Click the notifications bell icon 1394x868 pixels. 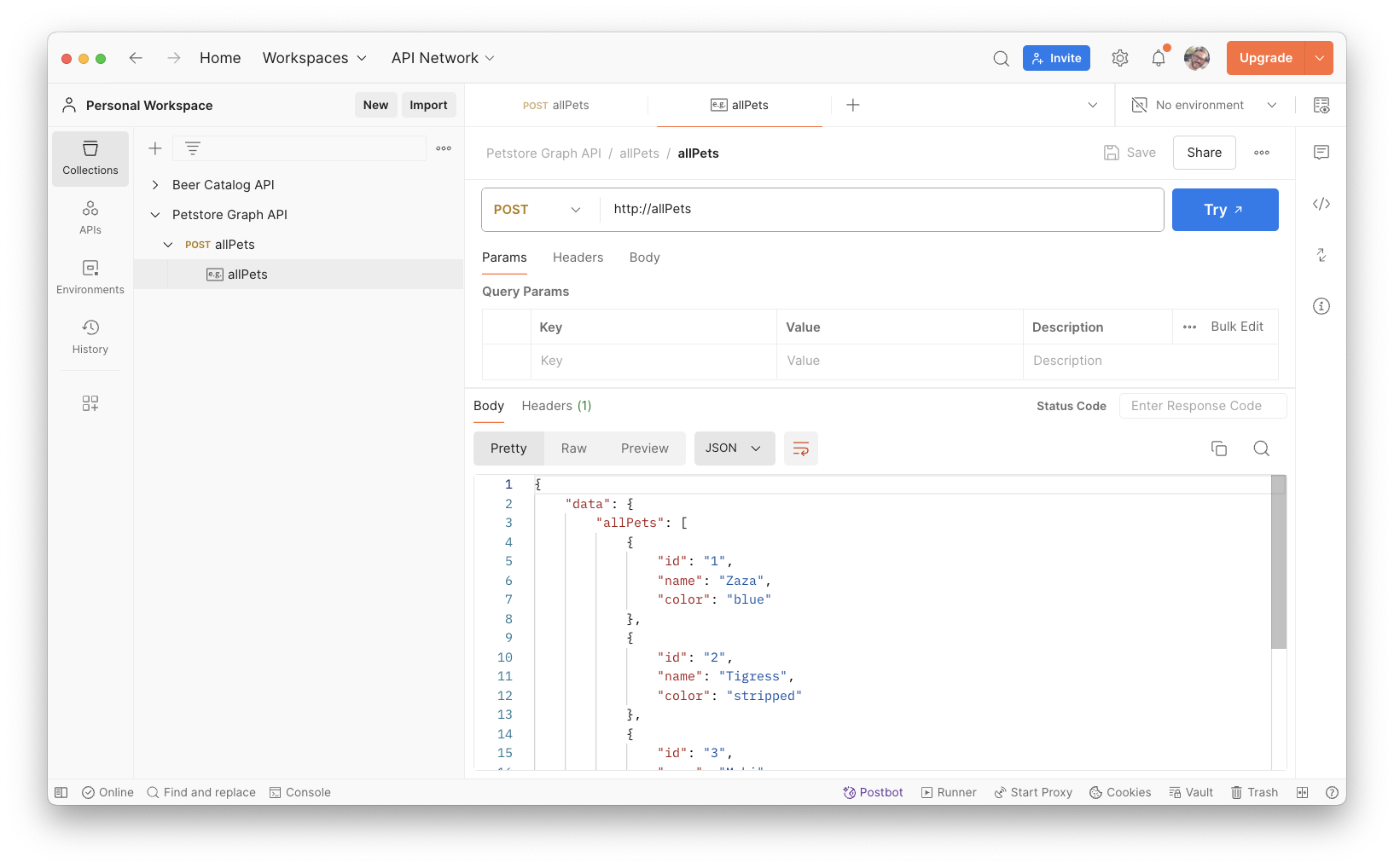point(1158,58)
